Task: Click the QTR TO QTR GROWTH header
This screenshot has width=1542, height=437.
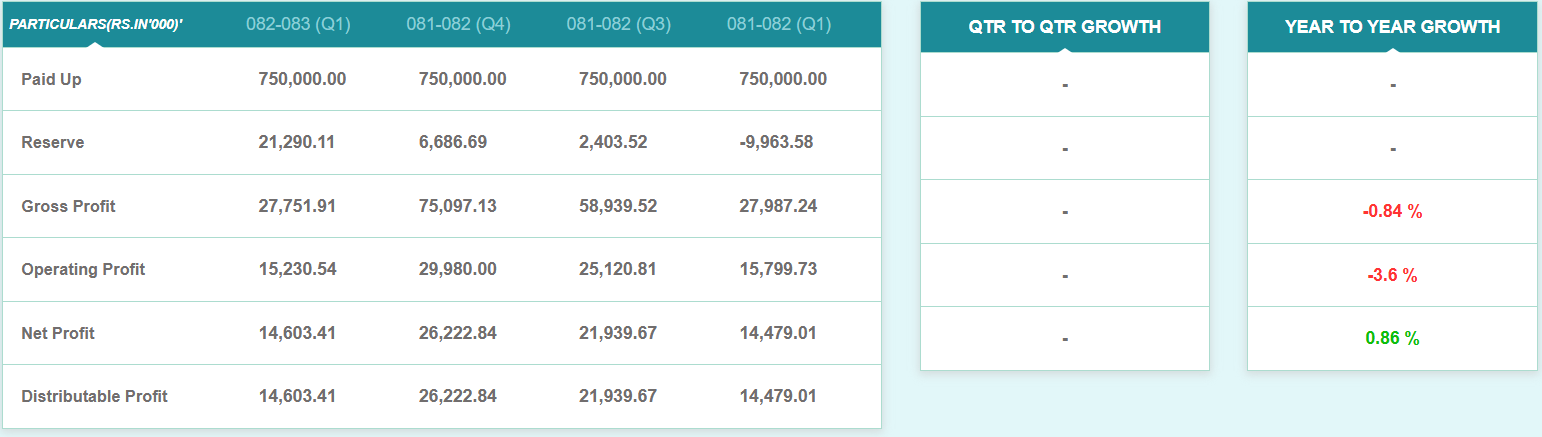Action: click(1065, 27)
